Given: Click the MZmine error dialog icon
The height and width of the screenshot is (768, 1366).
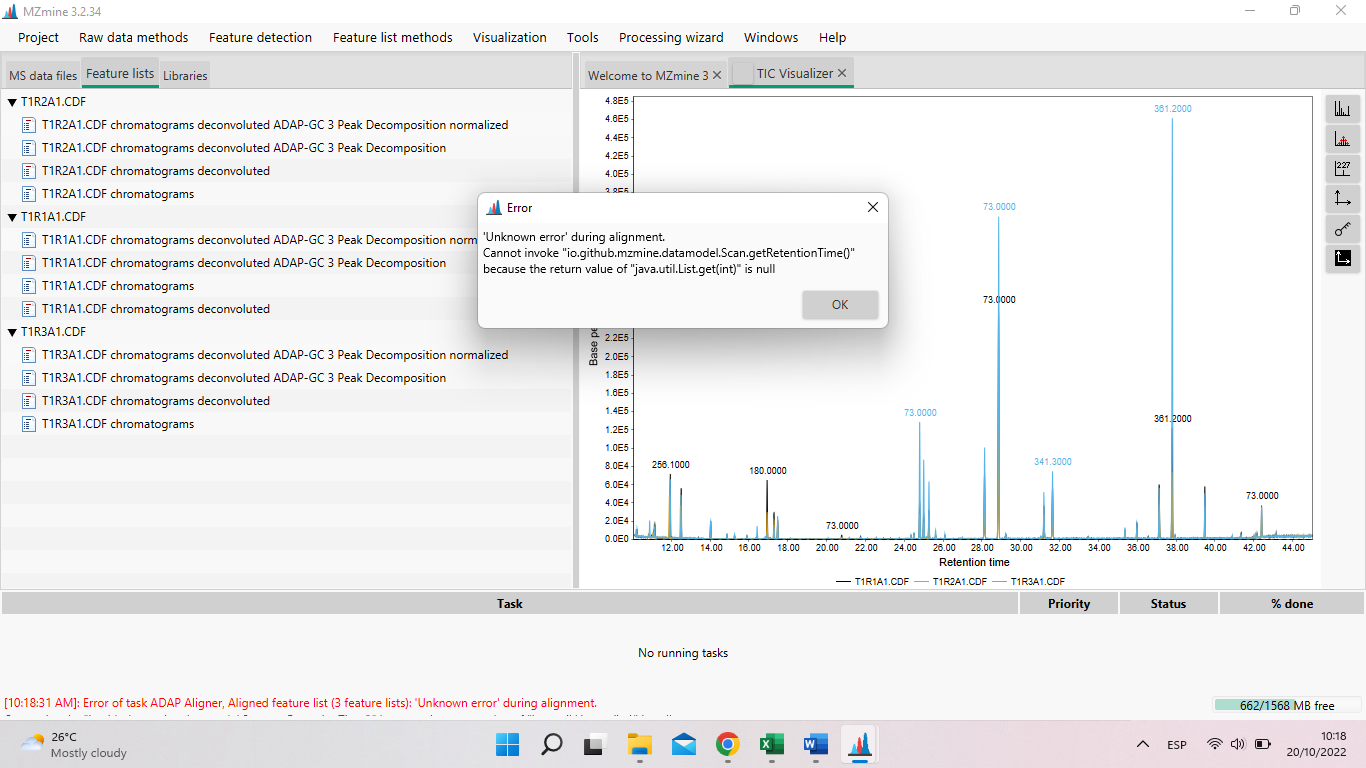Looking at the screenshot, I should click(492, 207).
